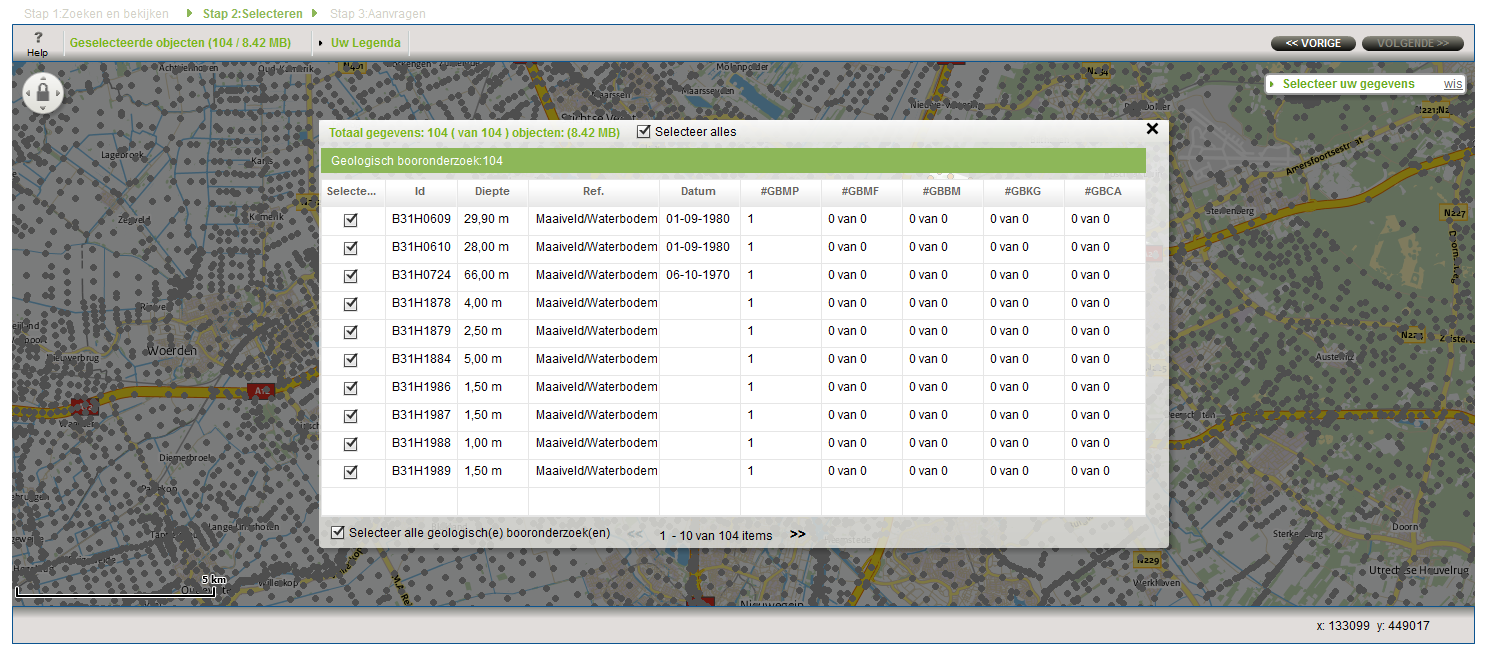Screen dimensions: 1492x650
Task: Click the wis link
Action: click(1452, 84)
